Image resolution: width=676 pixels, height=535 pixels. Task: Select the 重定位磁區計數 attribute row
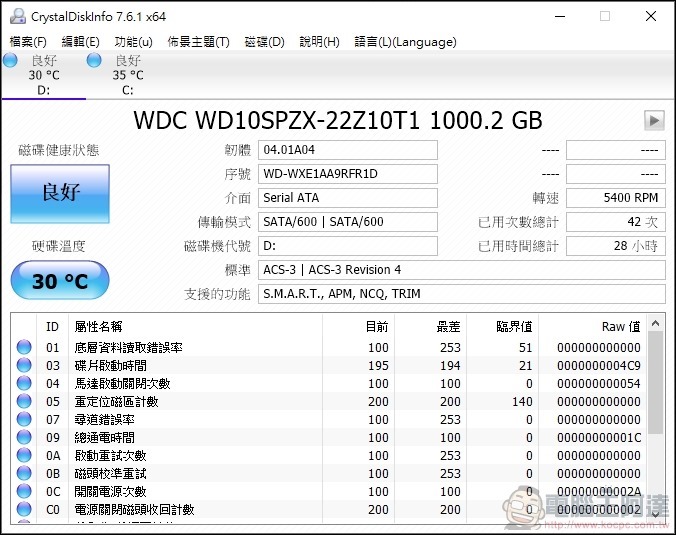(329, 401)
